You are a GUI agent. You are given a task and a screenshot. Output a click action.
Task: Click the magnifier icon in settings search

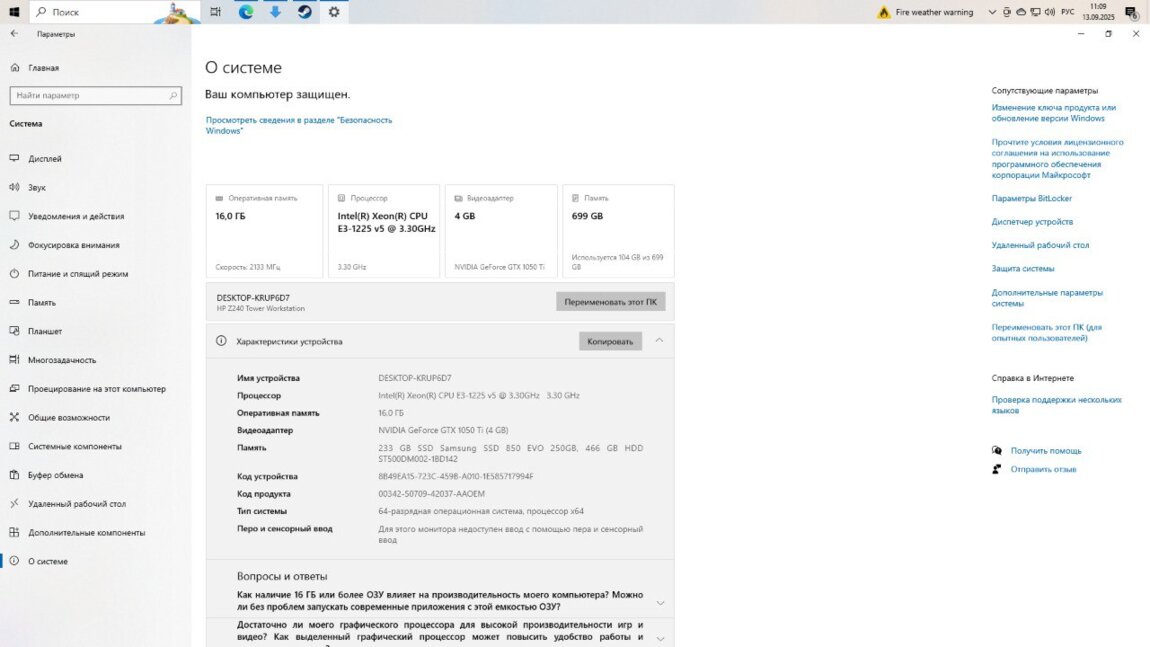click(173, 96)
